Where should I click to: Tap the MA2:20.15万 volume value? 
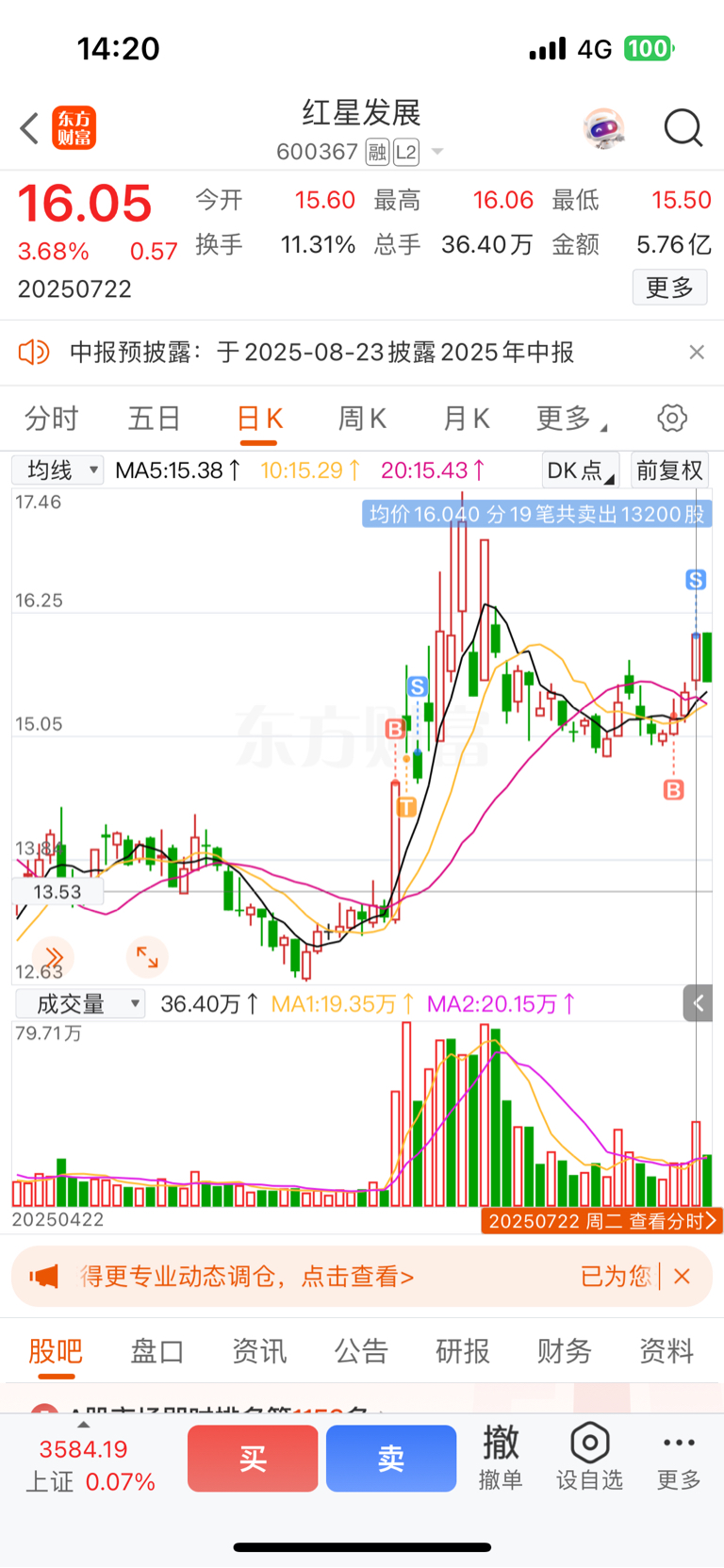[502, 1004]
